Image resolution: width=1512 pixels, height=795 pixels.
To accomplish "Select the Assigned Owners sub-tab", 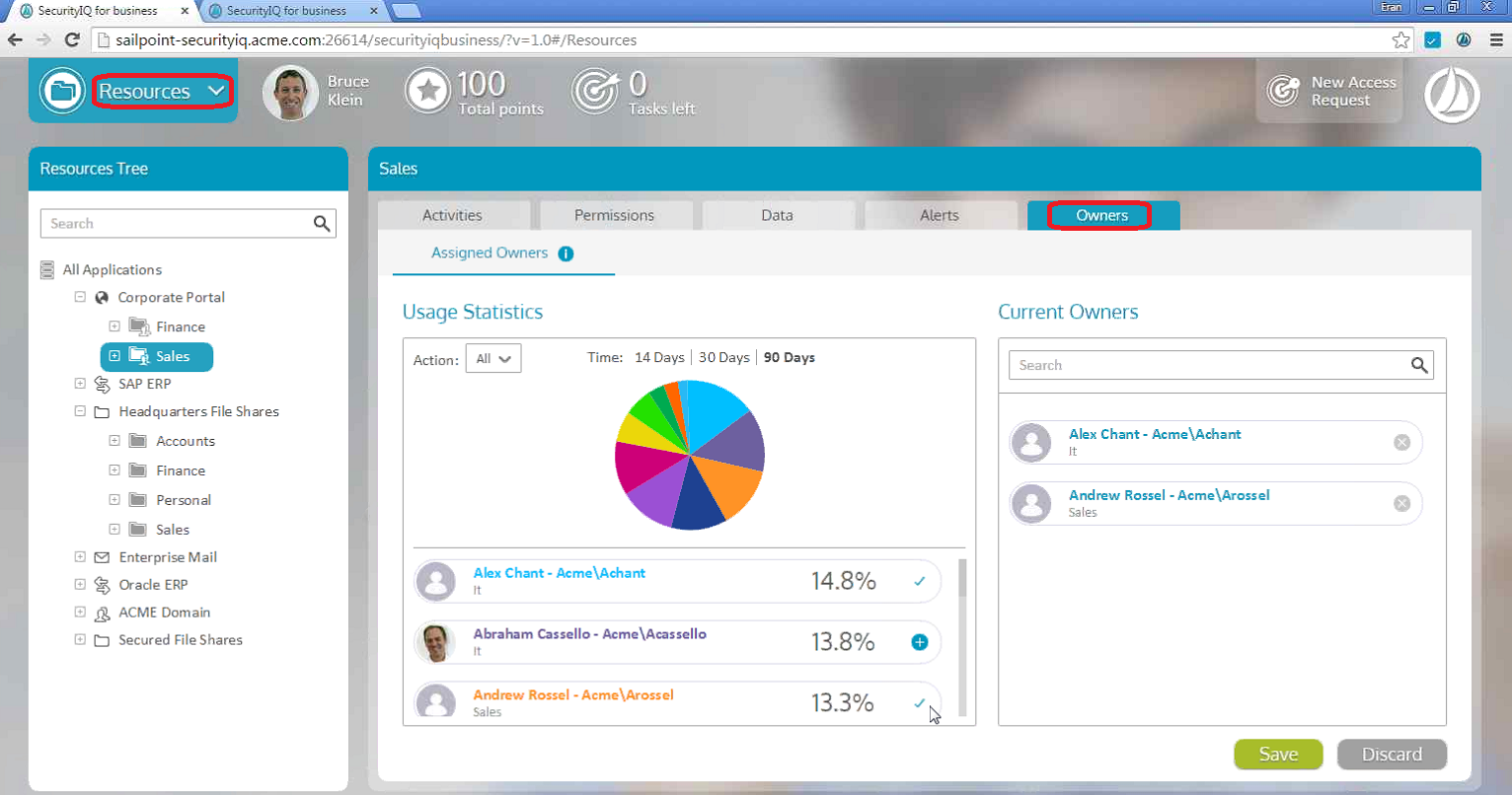I will [490, 253].
